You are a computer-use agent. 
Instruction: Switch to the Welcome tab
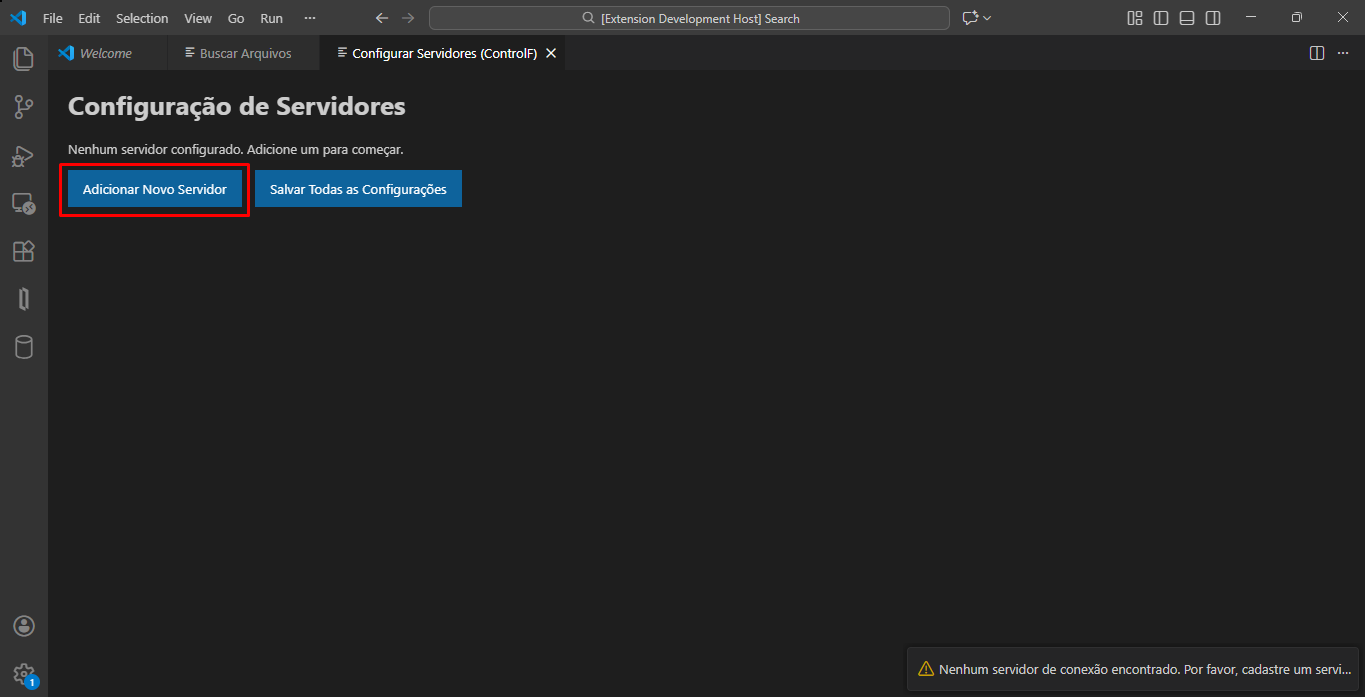pyautogui.click(x=107, y=53)
